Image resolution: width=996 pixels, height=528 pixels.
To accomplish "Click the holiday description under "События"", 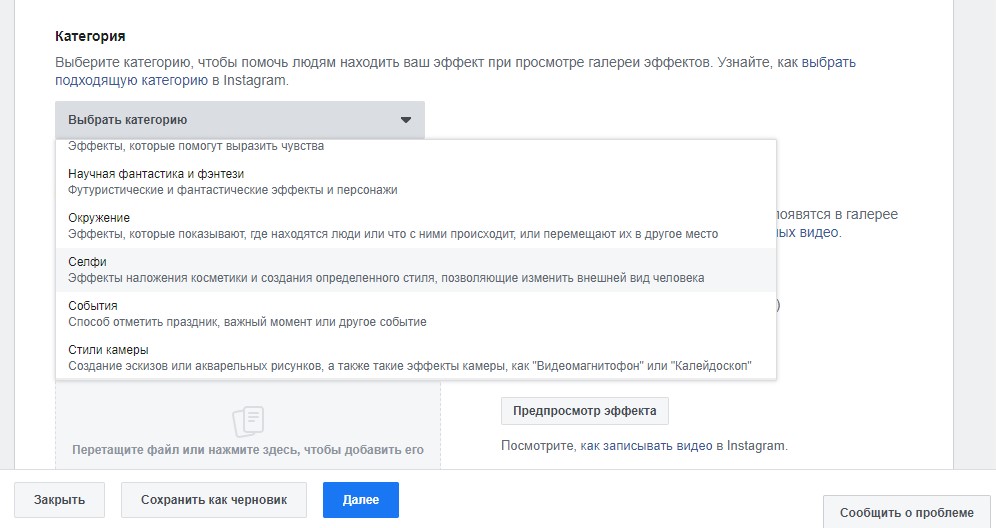I will coord(247,321).
